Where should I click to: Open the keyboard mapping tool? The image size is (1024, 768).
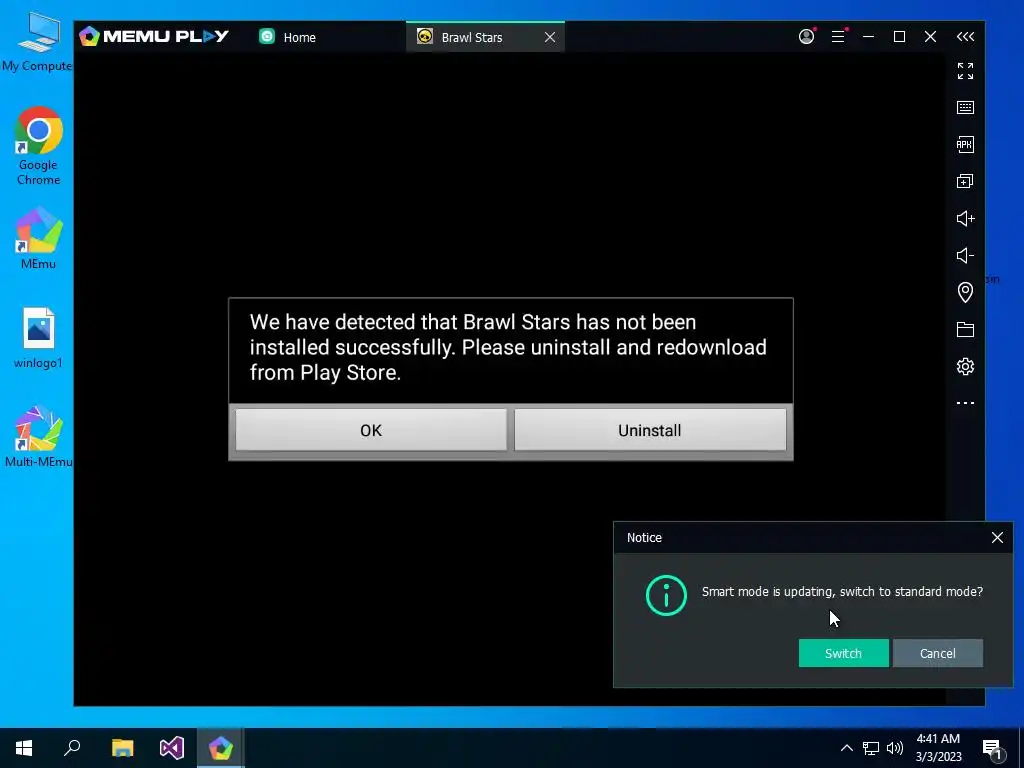pyautogui.click(x=965, y=107)
